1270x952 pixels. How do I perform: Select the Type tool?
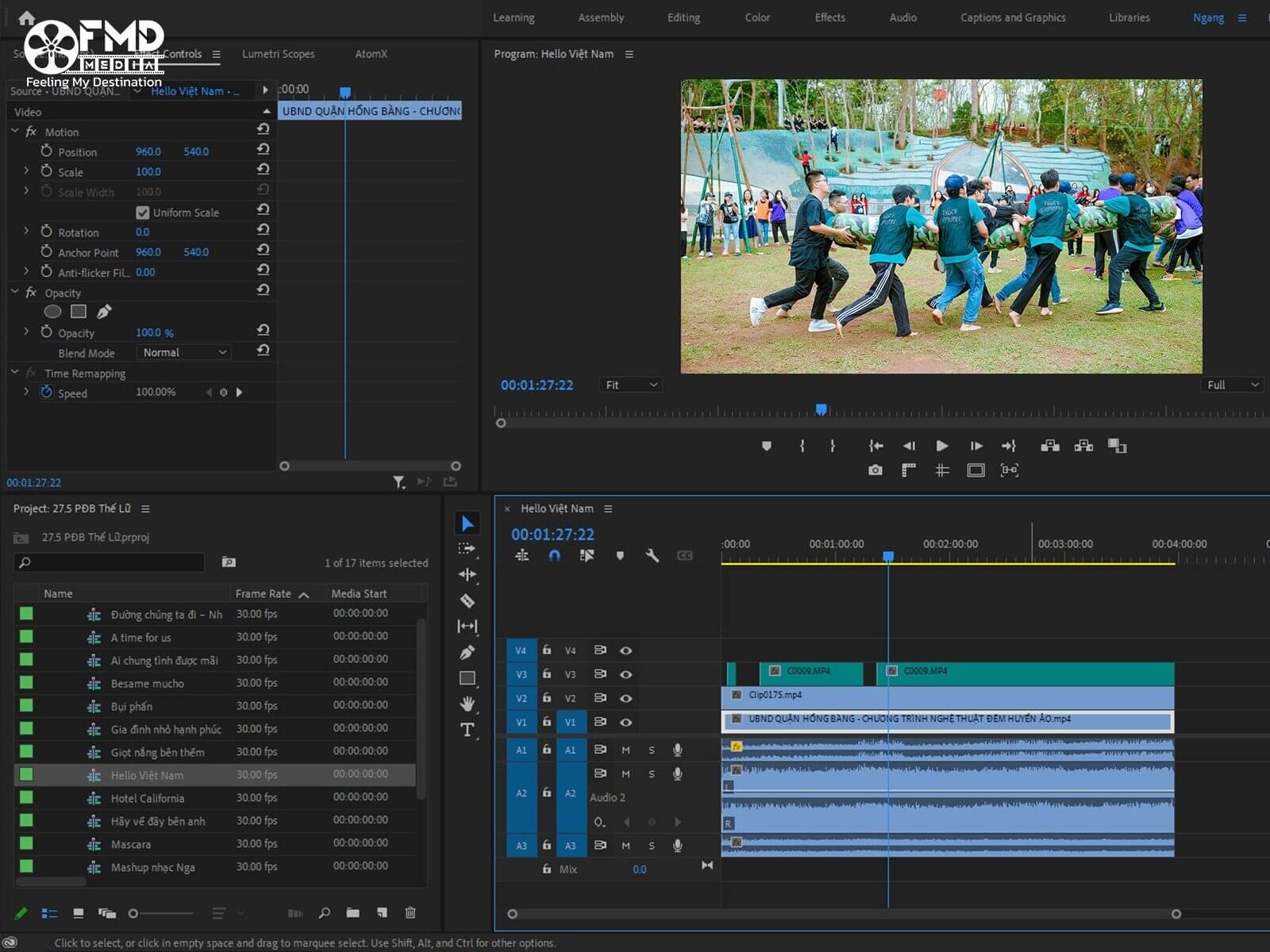click(x=468, y=730)
